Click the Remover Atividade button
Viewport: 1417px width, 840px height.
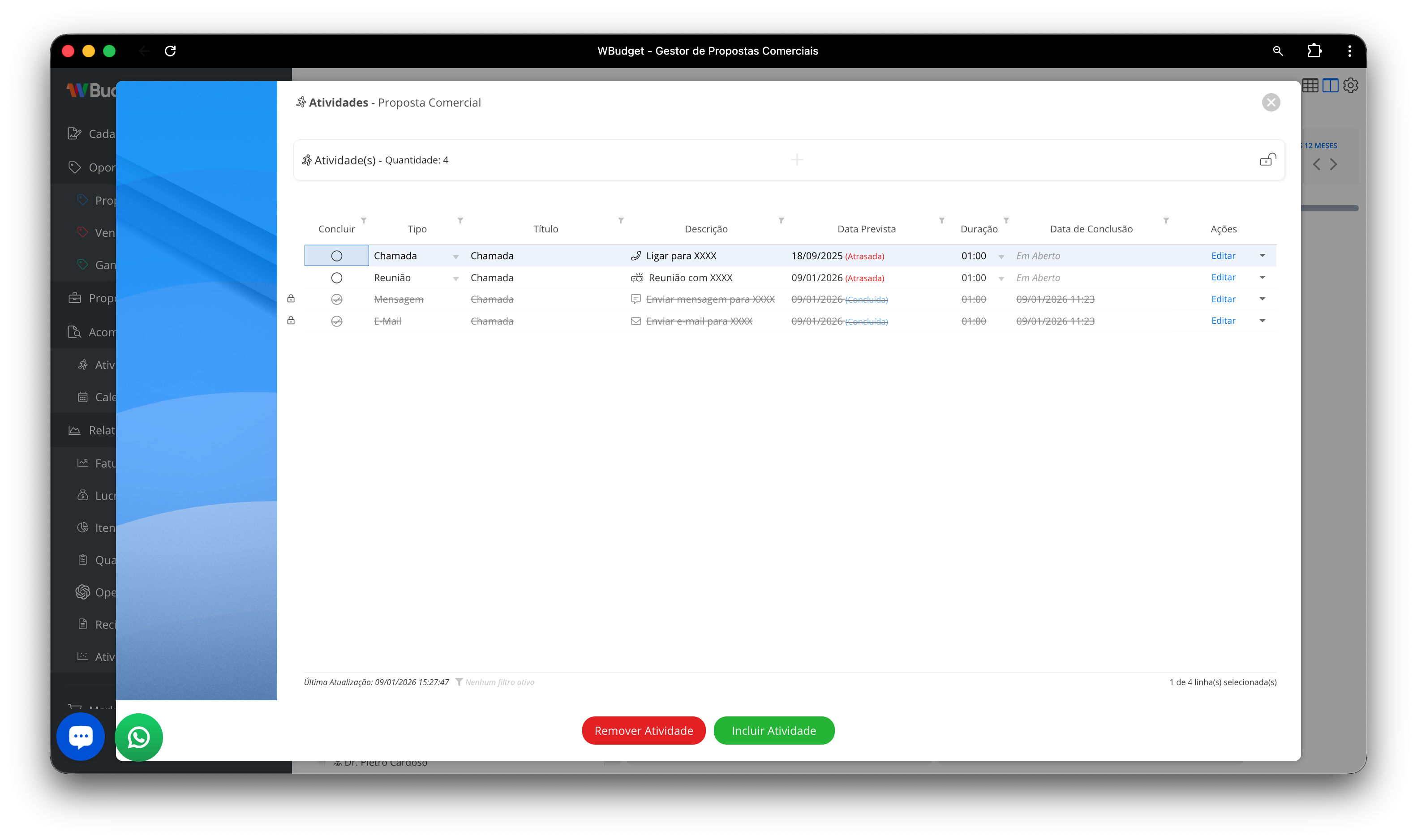coord(644,731)
